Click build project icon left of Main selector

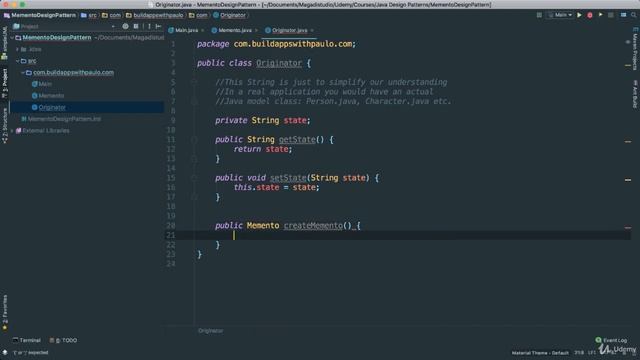click(x=539, y=15)
